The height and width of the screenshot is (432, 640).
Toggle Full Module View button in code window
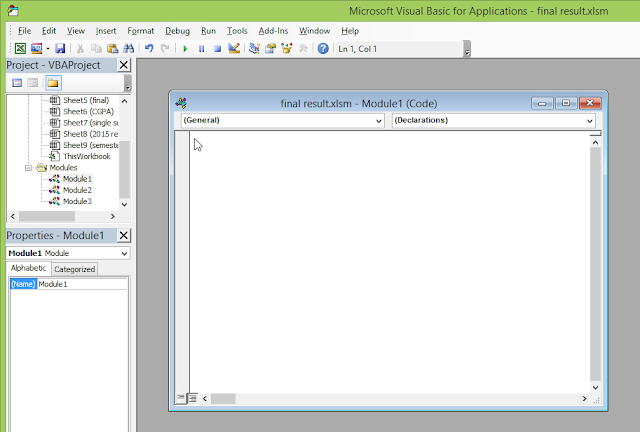(x=193, y=398)
